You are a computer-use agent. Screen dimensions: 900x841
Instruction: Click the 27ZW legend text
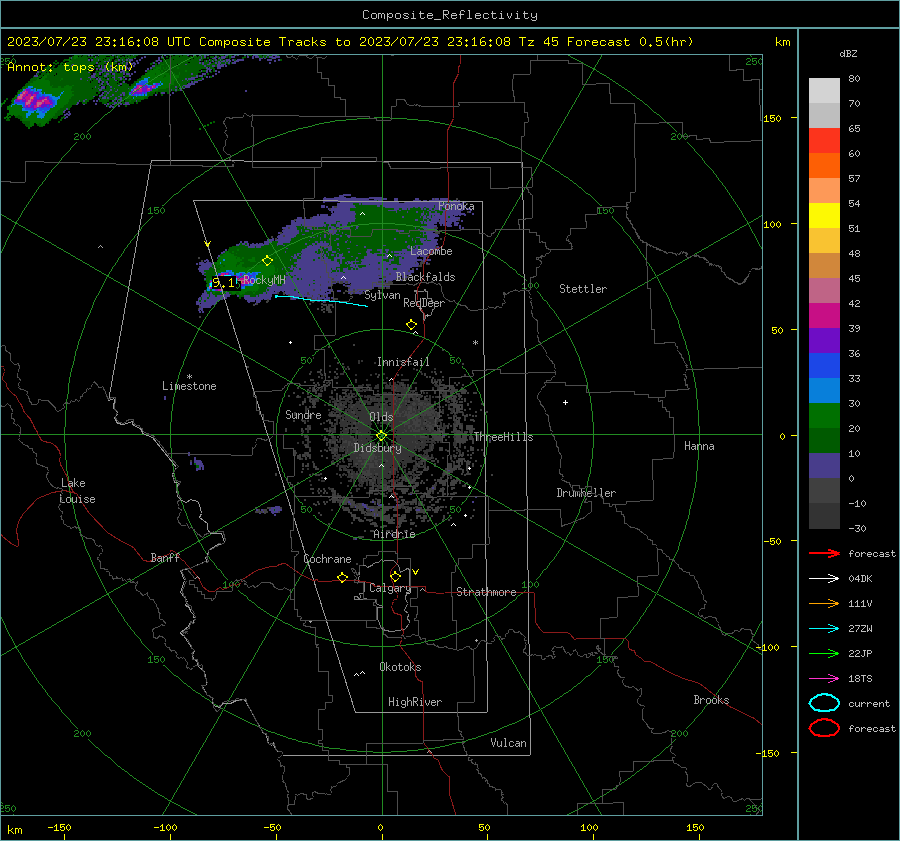pyautogui.click(x=860, y=629)
